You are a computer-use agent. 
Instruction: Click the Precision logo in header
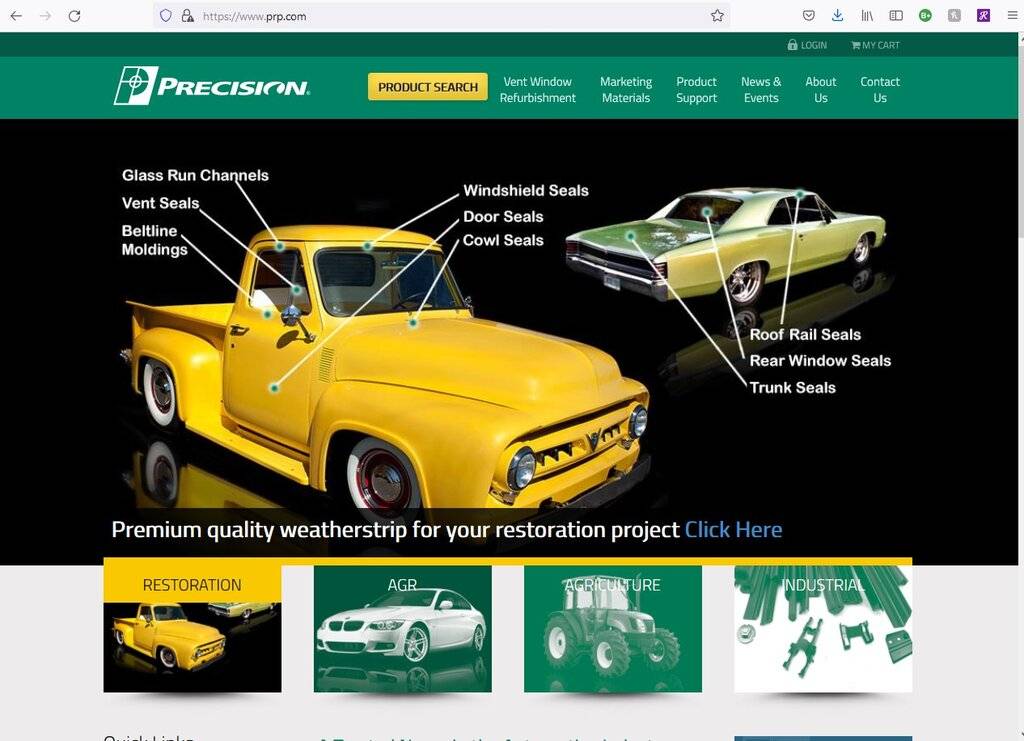(x=212, y=86)
